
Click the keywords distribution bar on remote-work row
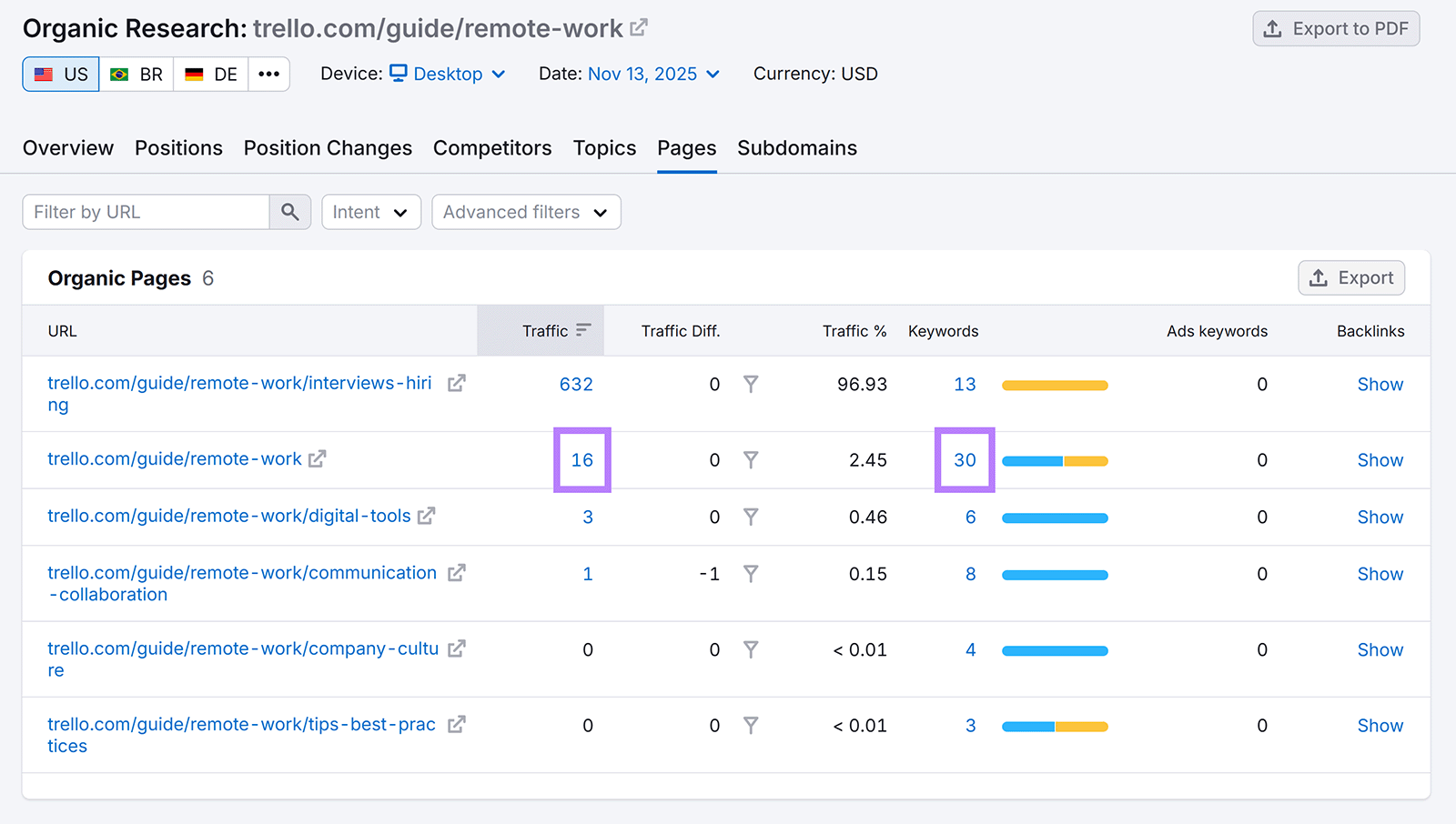pos(1054,460)
